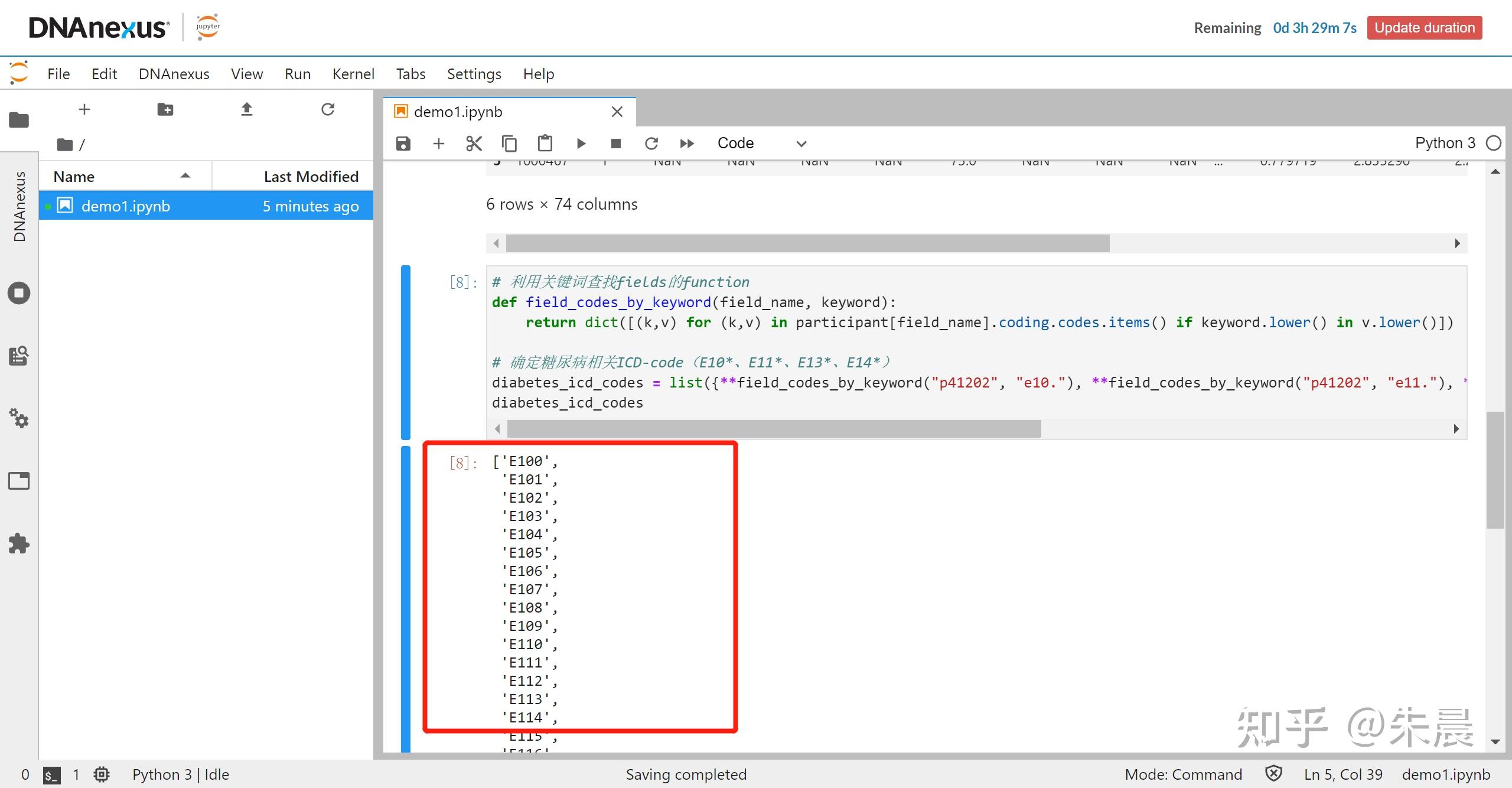The width and height of the screenshot is (1512, 788).
Task: Click the notebook vertical scrollbar thumb
Action: [1495, 470]
